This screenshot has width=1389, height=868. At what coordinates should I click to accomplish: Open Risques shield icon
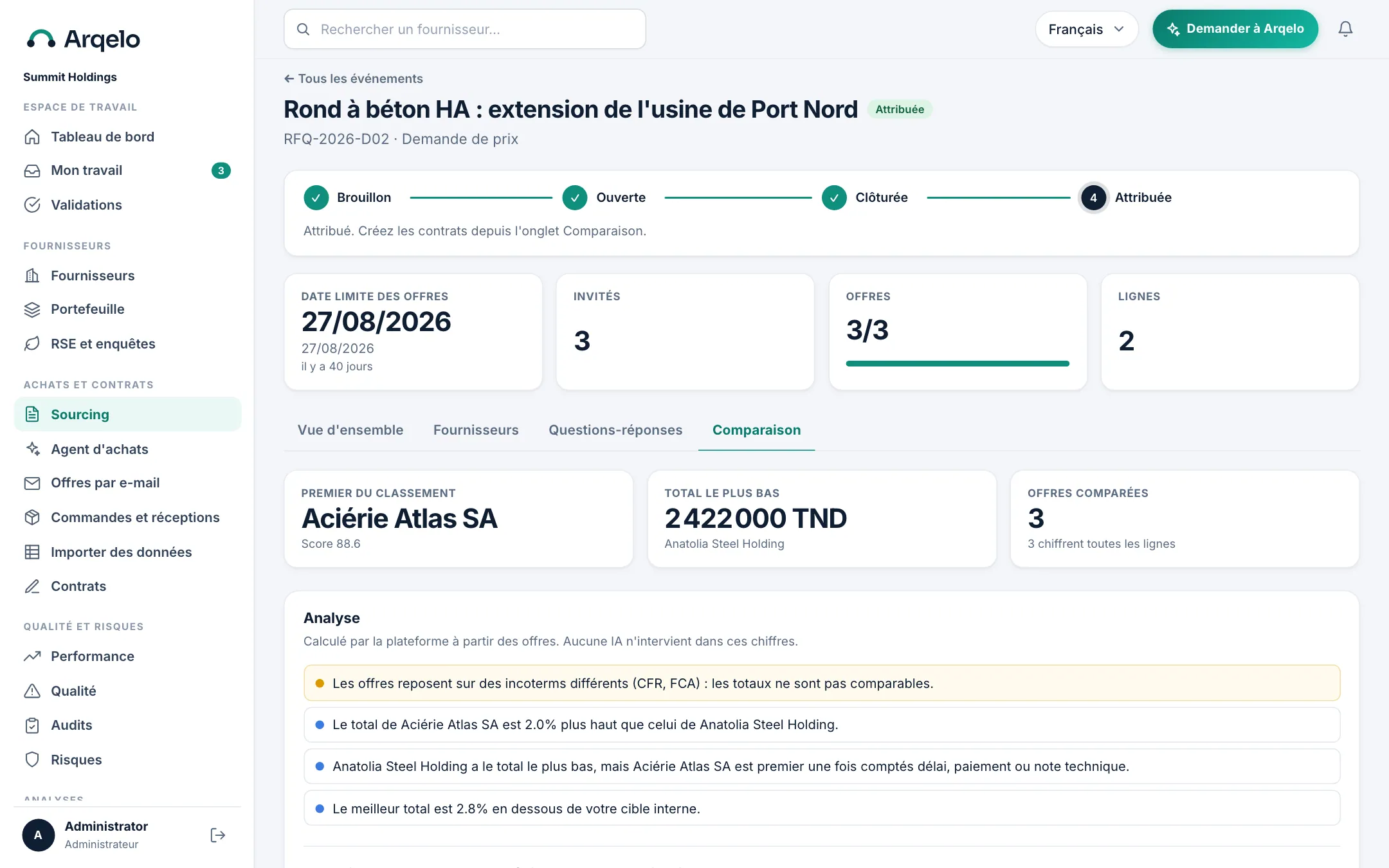(32, 760)
